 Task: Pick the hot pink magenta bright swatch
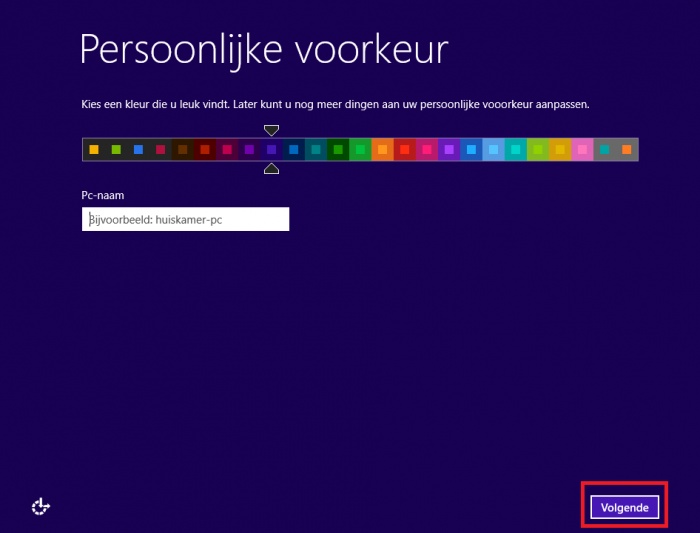427,150
